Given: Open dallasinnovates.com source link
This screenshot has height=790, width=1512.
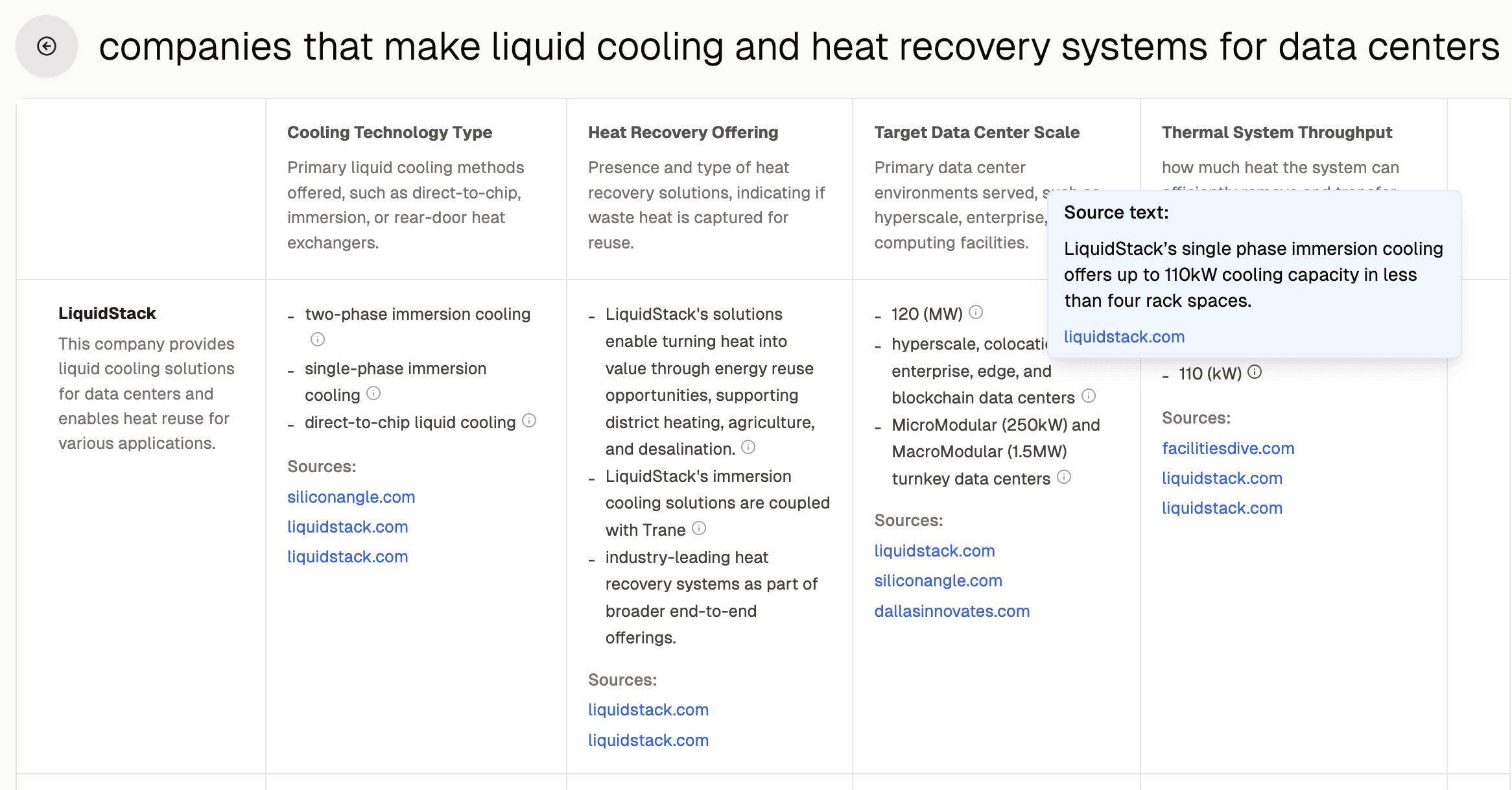Looking at the screenshot, I should click(951, 611).
